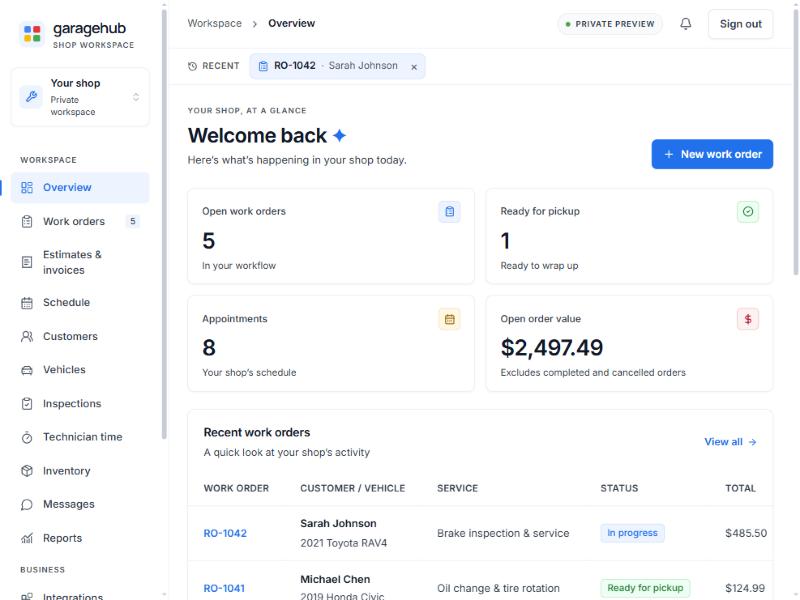
Task: Click the Appointments stat card
Action: point(331,344)
